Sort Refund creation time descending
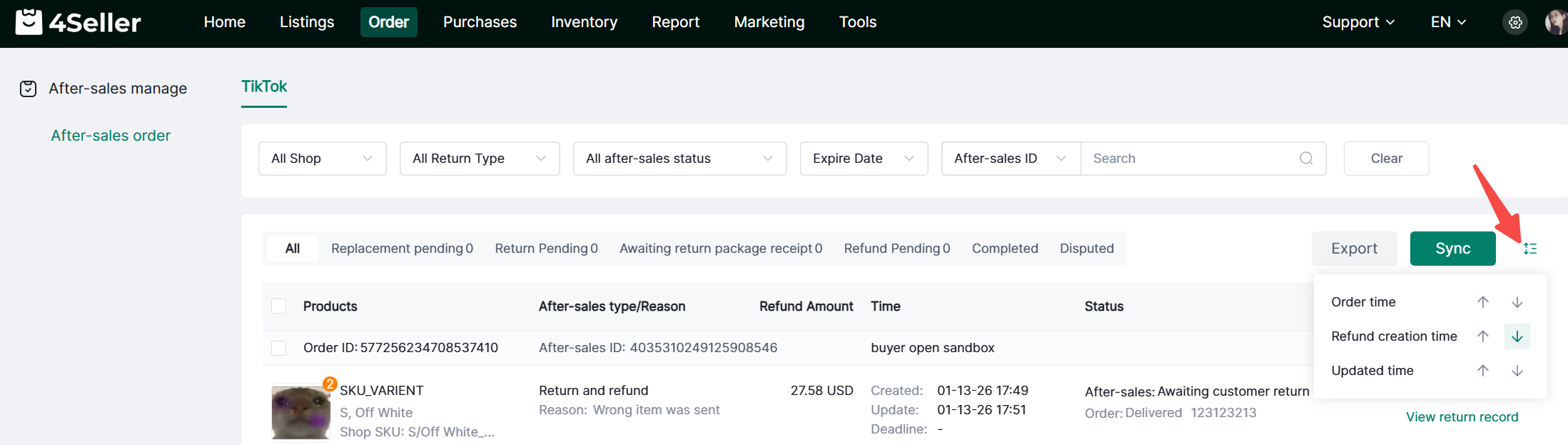Viewport: 1568px width, 445px height. [1517, 336]
